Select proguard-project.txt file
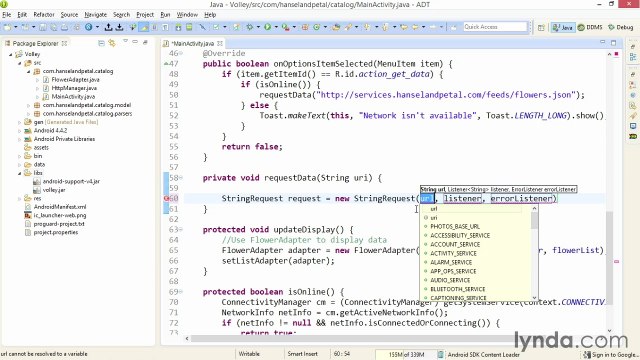Screen dimensions: 640x360 pos(59,224)
